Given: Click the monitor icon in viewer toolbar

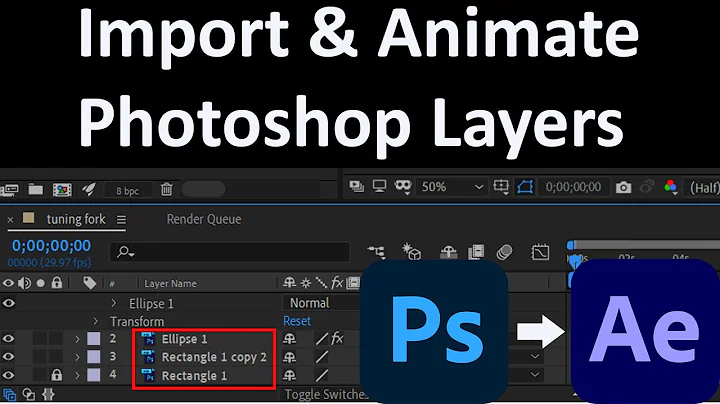Looking at the screenshot, I should point(379,186).
